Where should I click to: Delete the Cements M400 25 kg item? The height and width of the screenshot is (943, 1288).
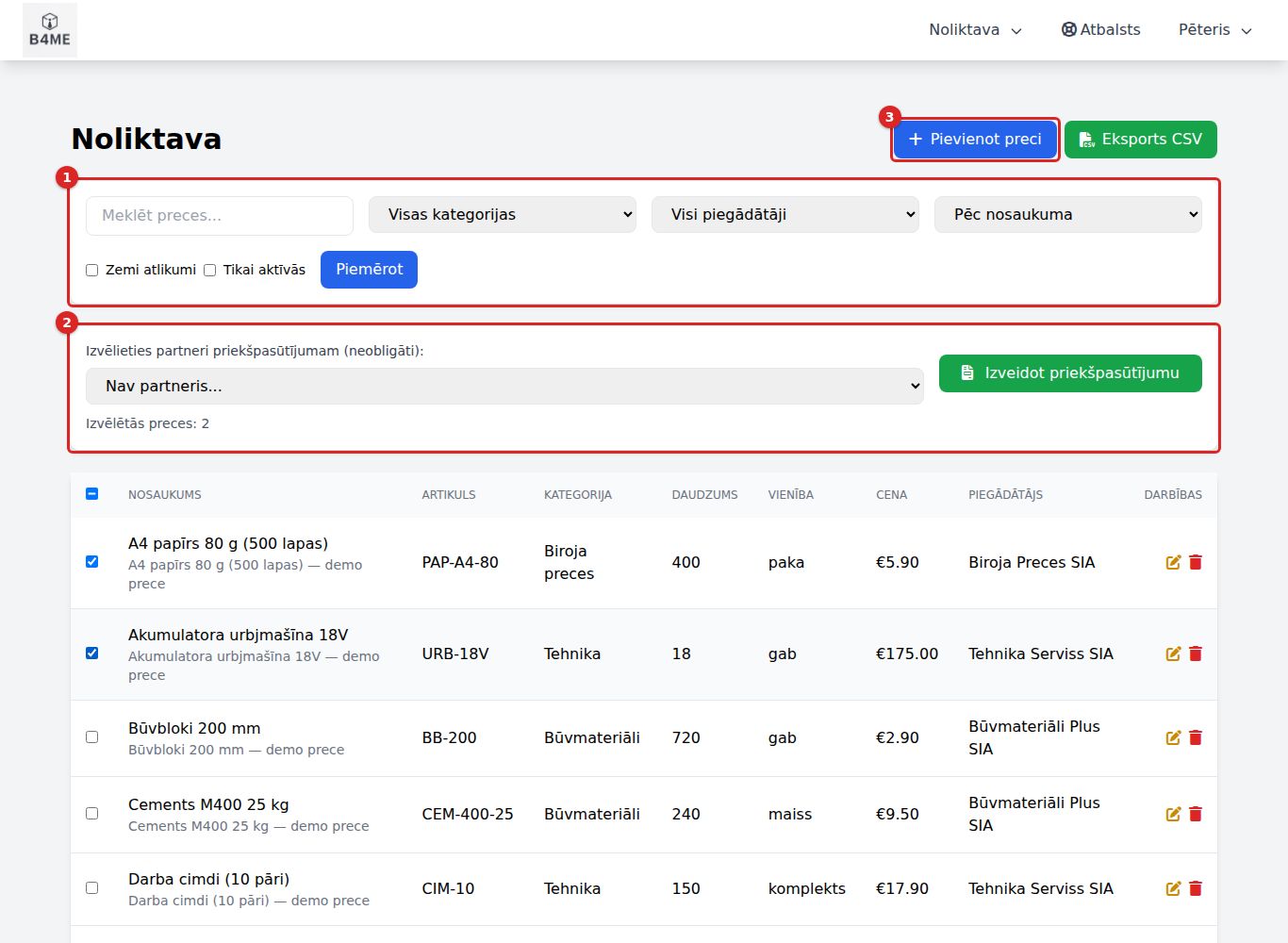(1196, 814)
